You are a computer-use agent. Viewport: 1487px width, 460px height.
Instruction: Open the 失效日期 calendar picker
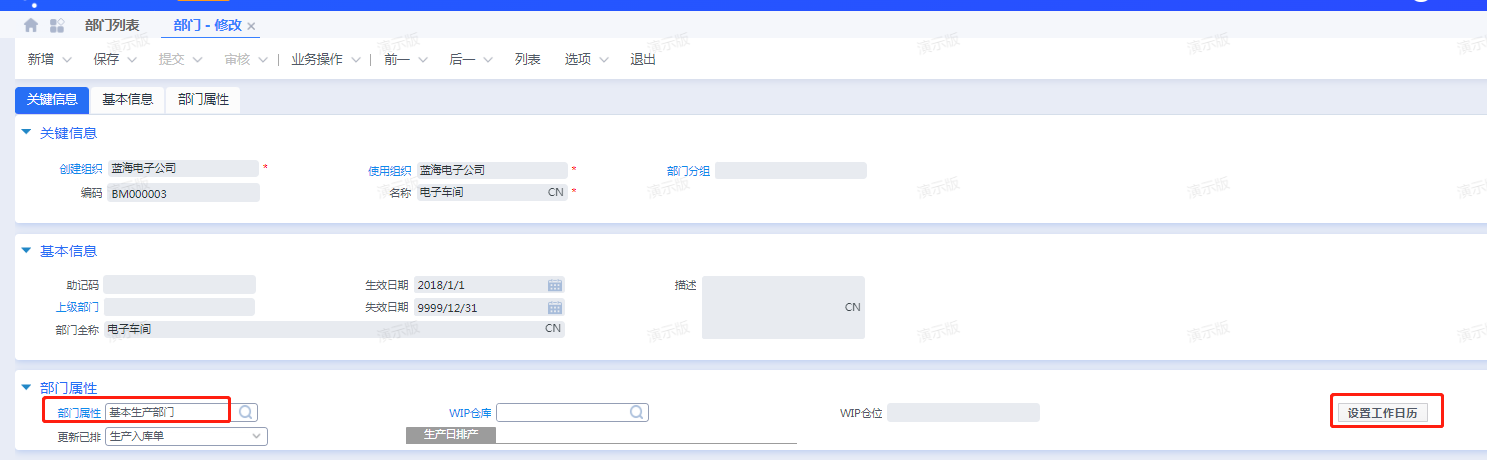tap(554, 307)
